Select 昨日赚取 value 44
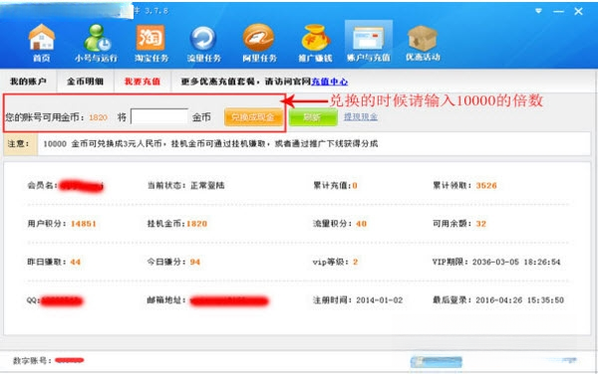The height and width of the screenshot is (374, 598). (76, 262)
